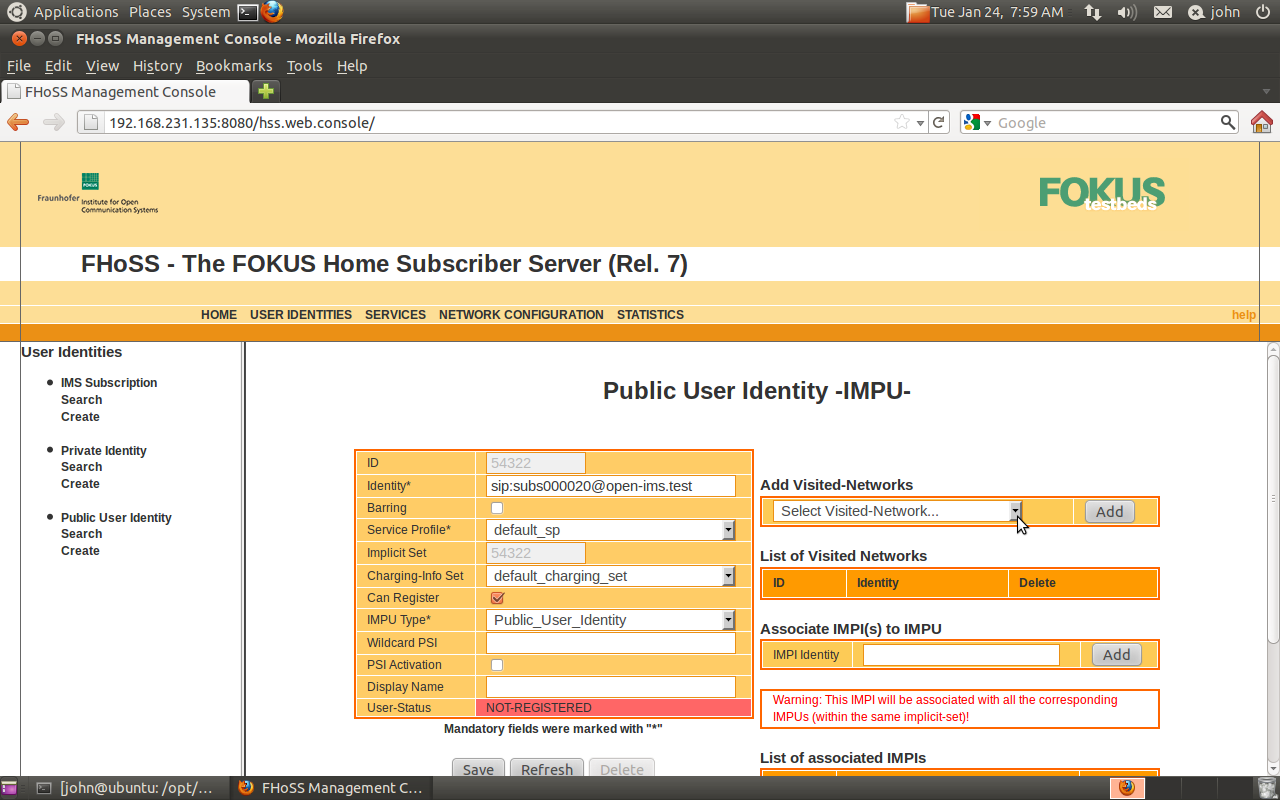Image resolution: width=1280 pixels, height=800 pixels.
Task: Reload the page with refresh icon
Action: (x=938, y=122)
